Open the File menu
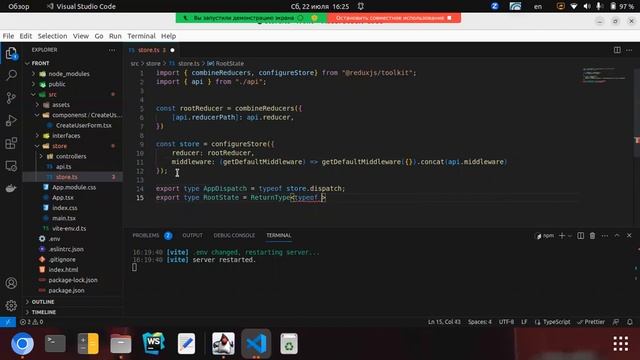Screen dimensions: 640x360 pos(8,36)
